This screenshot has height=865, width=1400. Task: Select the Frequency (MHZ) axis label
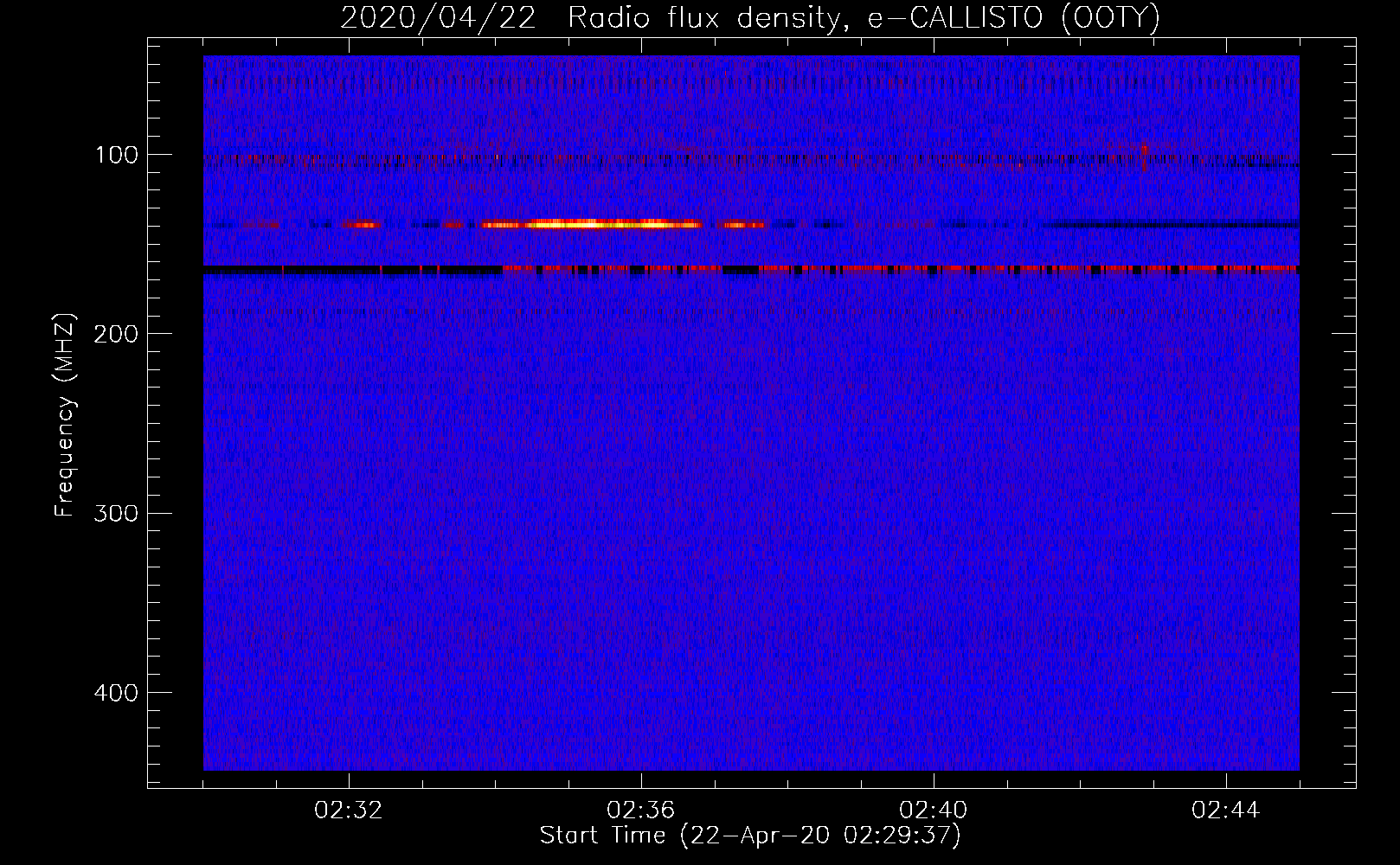[65, 415]
